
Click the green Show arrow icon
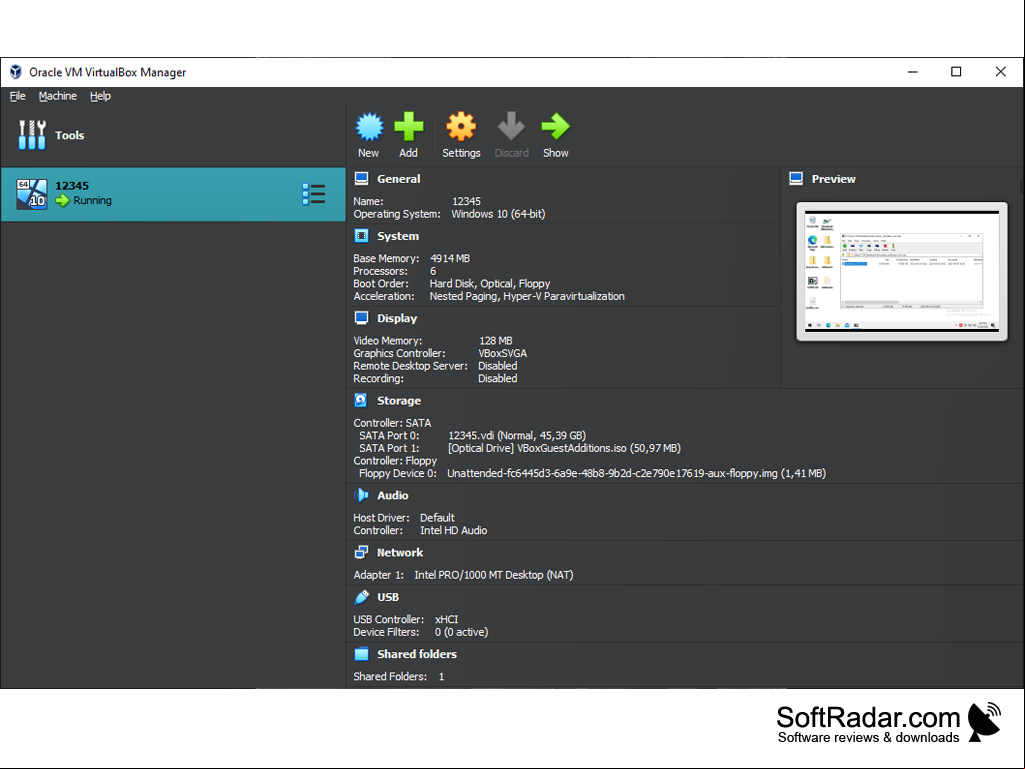556,126
